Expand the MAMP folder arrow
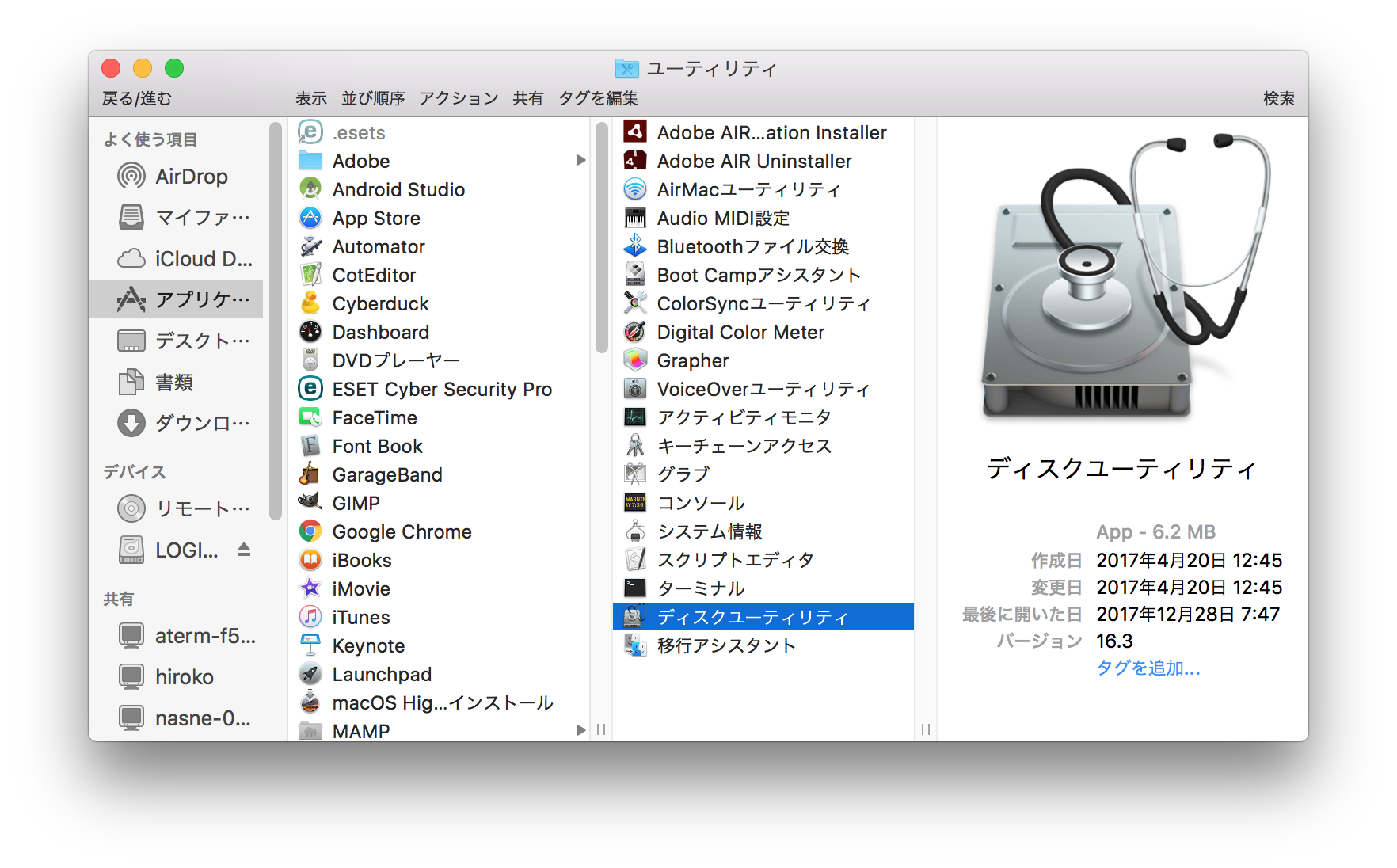The image size is (1397, 868). (580, 730)
